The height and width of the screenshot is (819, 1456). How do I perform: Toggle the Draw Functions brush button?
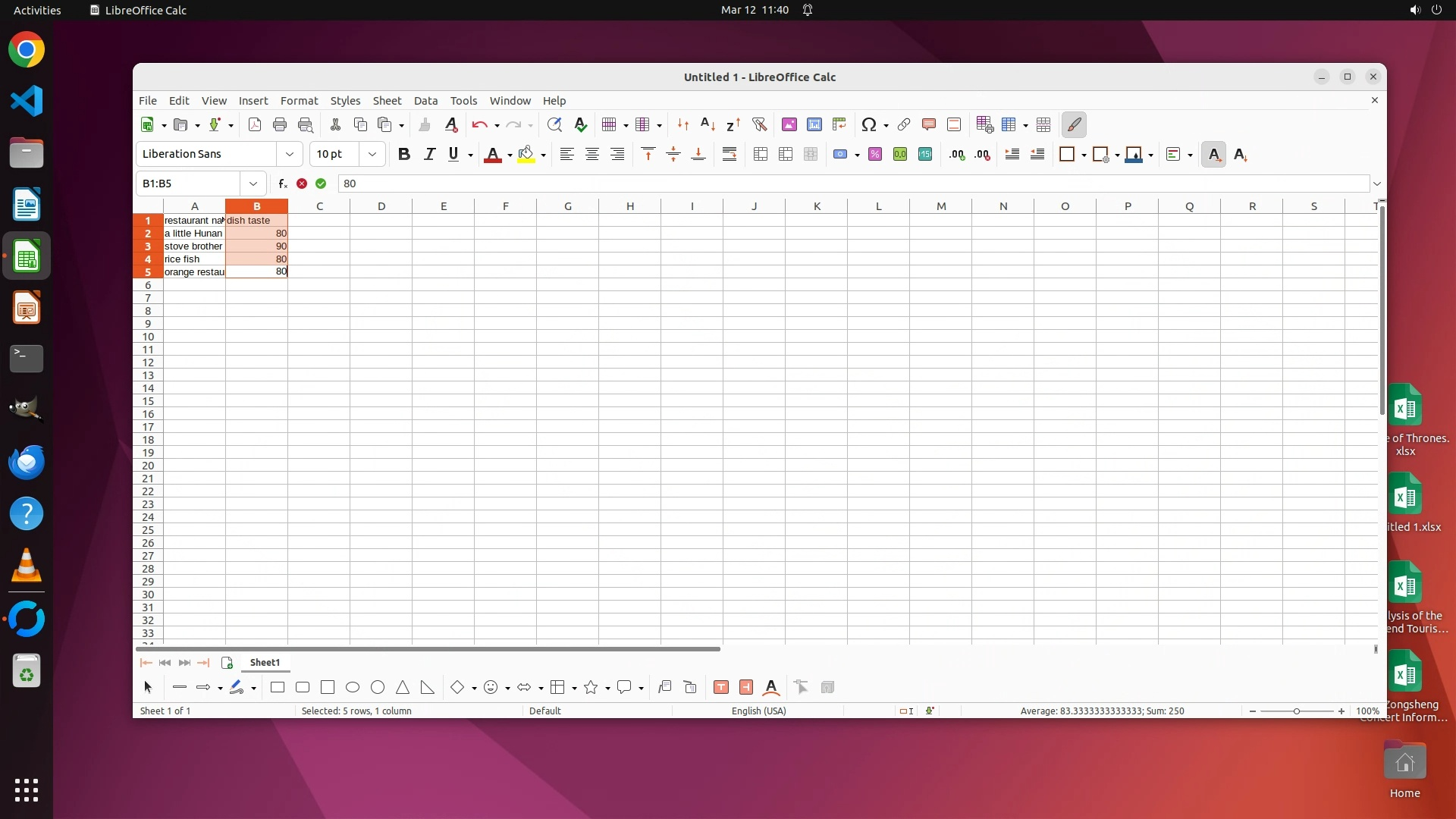tap(1075, 125)
